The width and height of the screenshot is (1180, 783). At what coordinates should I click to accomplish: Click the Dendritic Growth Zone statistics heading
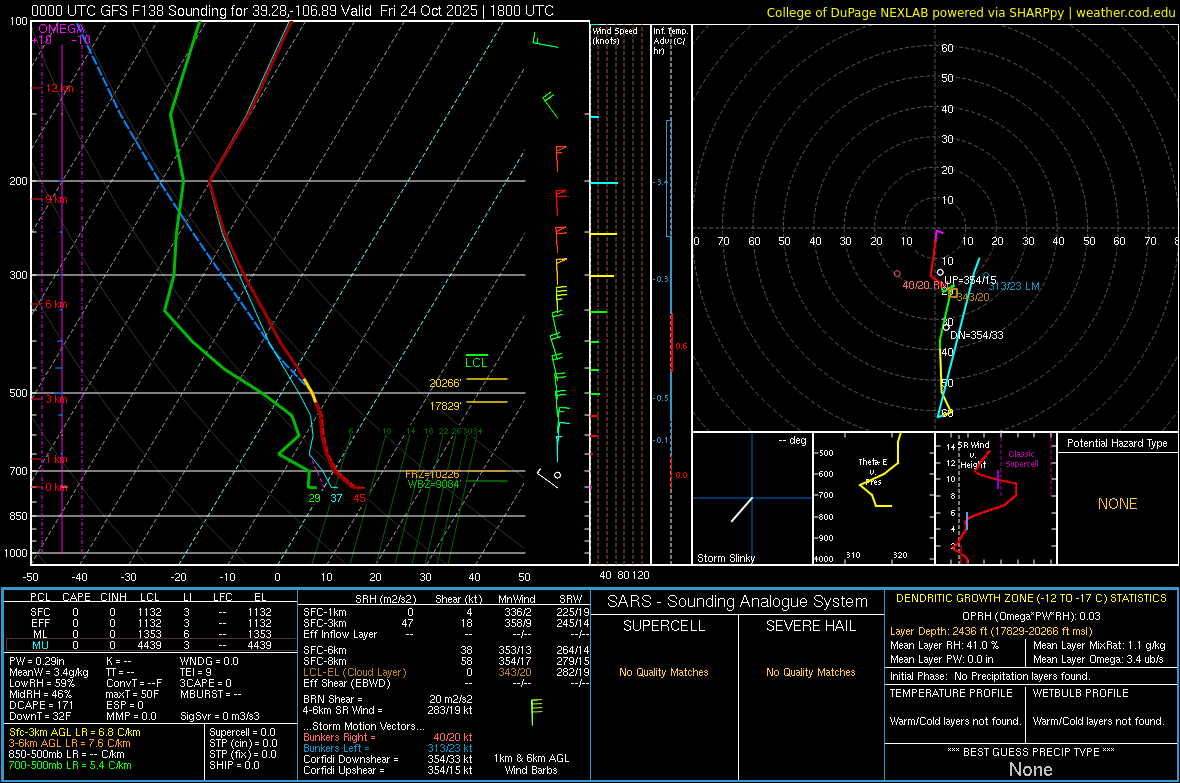click(x=1031, y=598)
